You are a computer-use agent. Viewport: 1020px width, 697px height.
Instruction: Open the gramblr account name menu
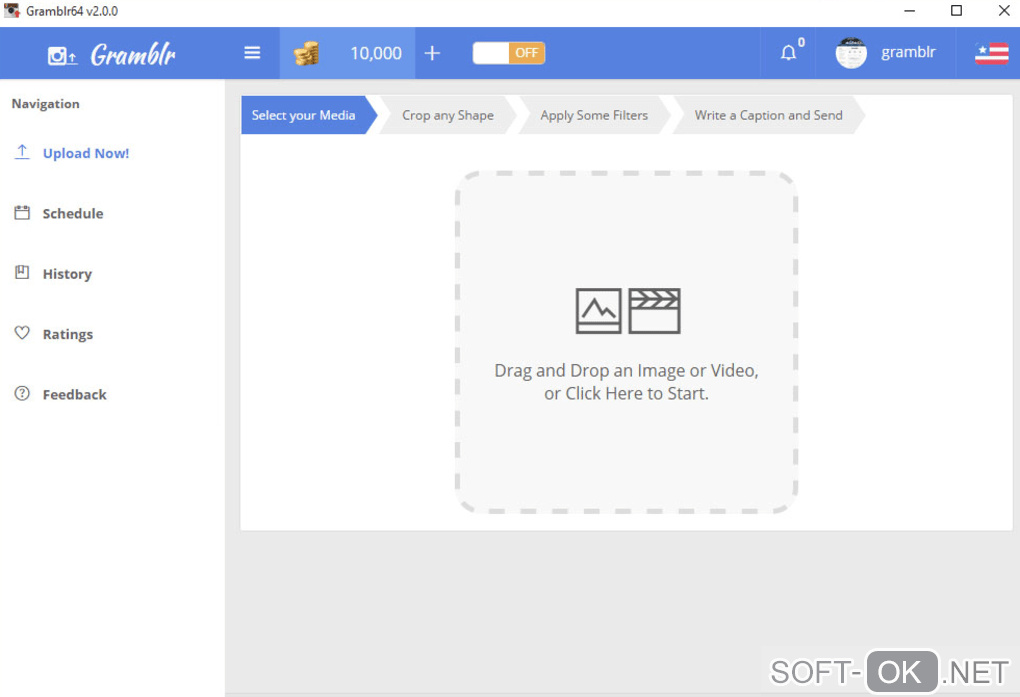pyautogui.click(x=908, y=52)
